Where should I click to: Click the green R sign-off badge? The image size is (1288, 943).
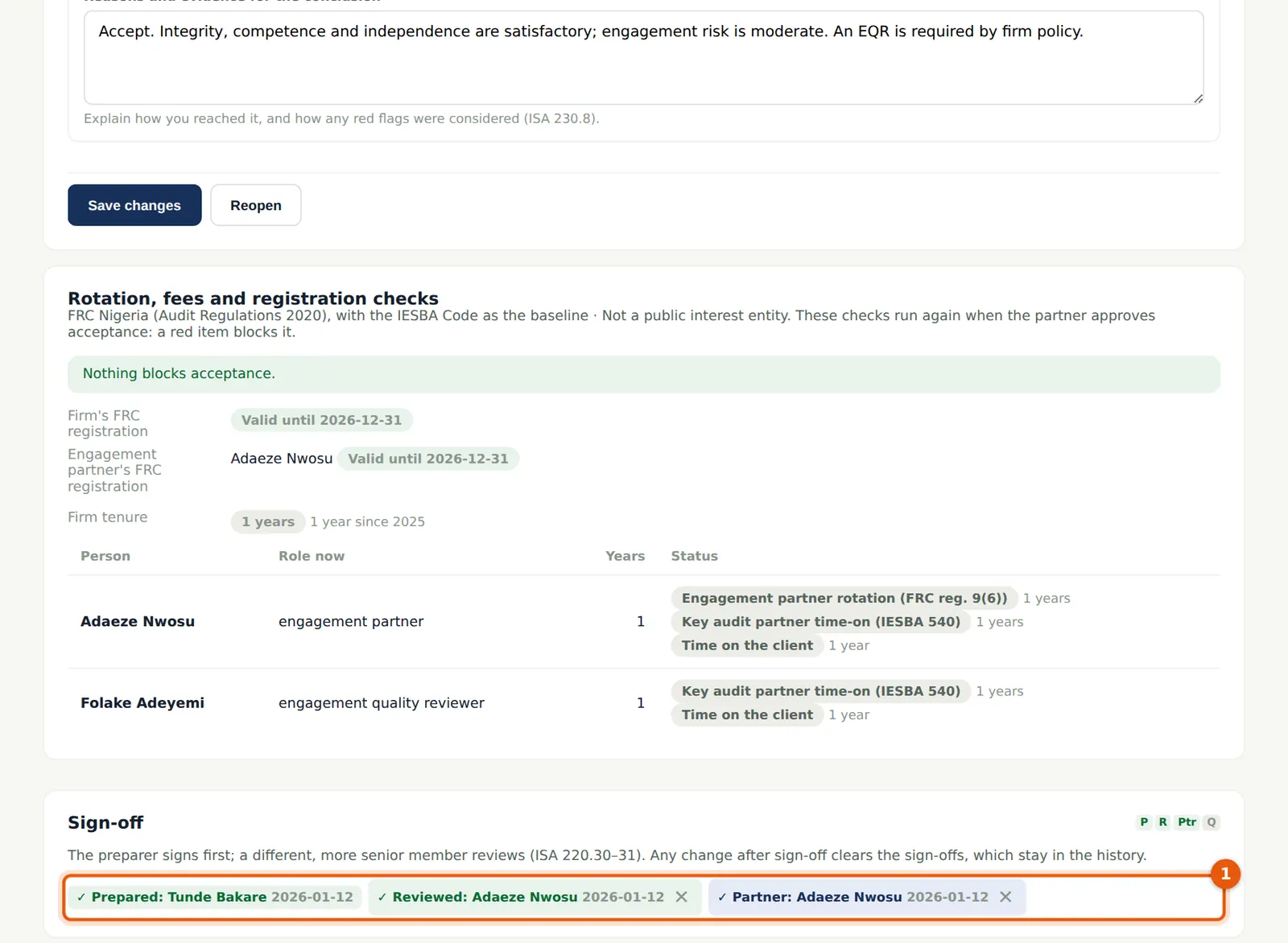click(1162, 822)
